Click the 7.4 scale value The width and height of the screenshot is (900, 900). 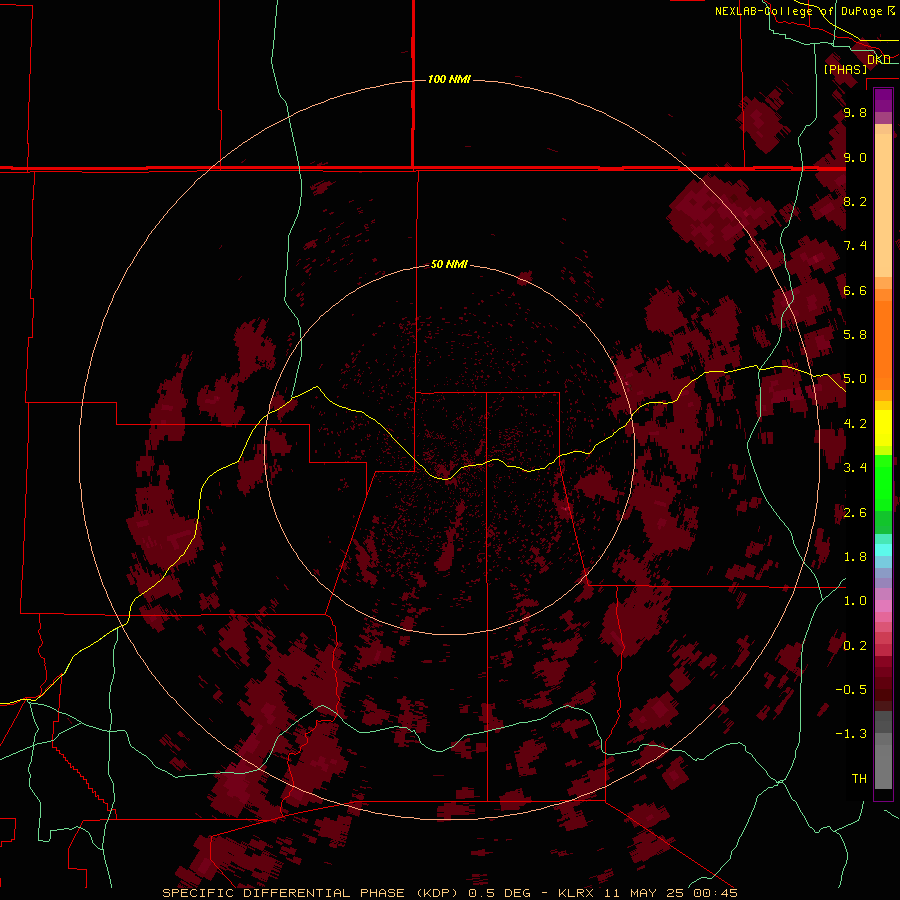click(x=855, y=246)
